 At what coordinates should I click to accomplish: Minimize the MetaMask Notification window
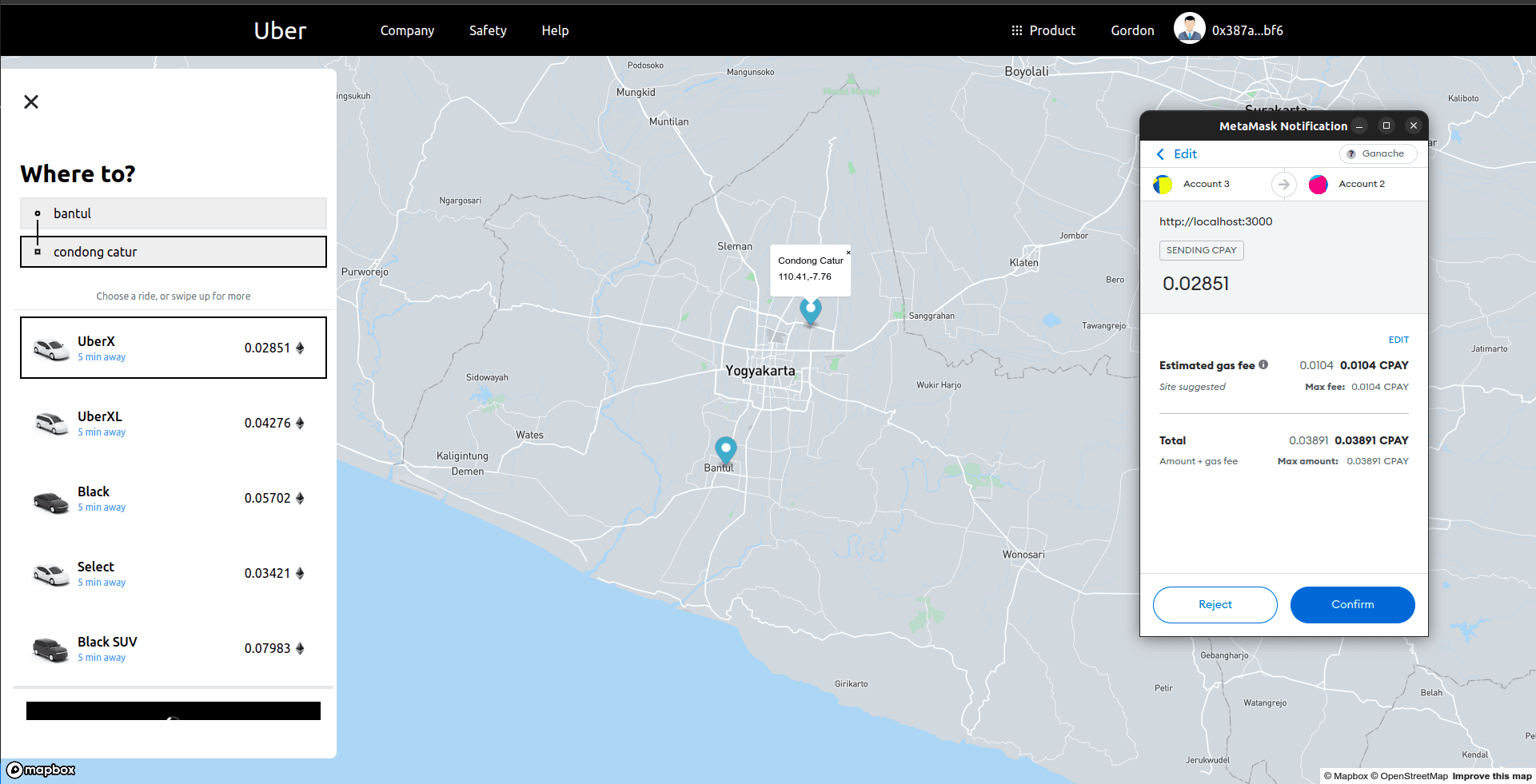point(1359,126)
